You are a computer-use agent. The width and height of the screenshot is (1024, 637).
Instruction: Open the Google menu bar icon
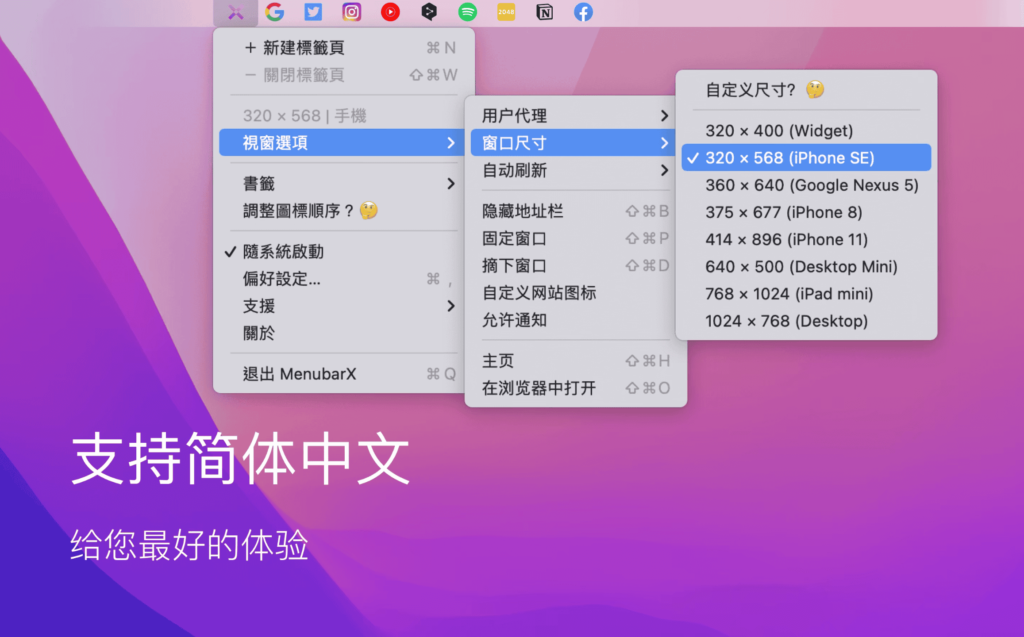point(276,12)
